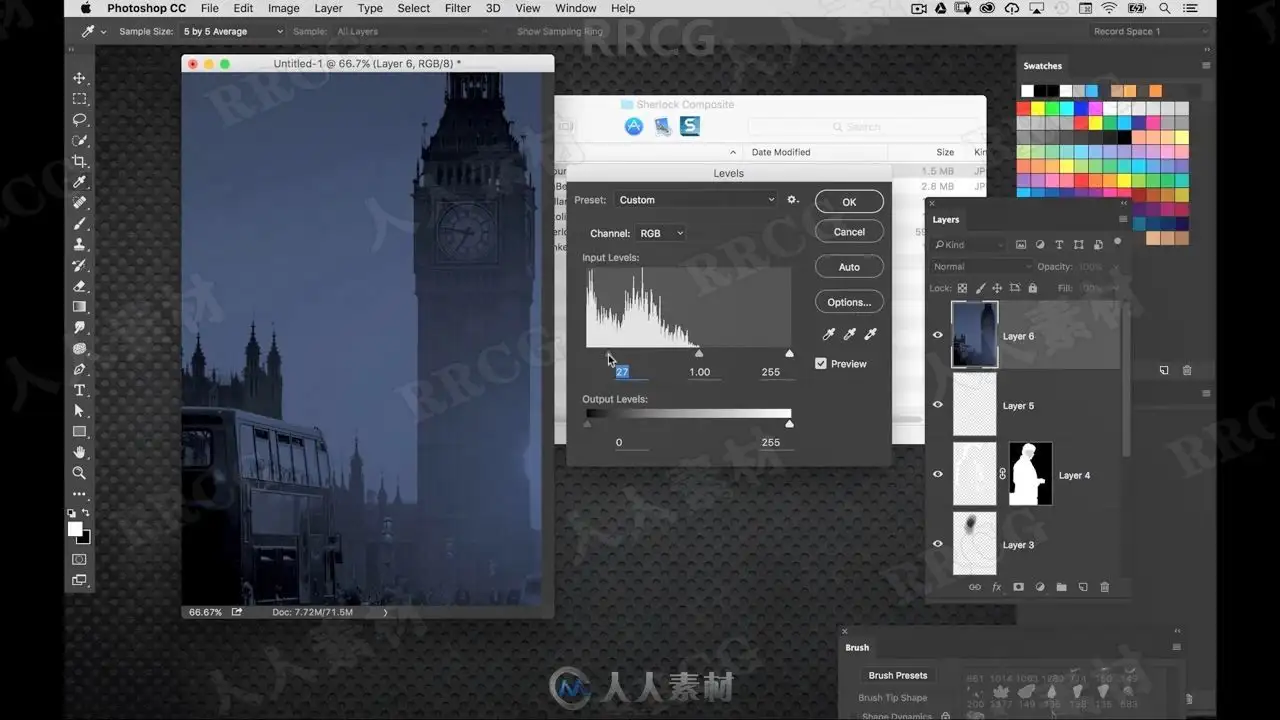This screenshot has height=720, width=1280.
Task: Change the screen mode
Action: (79, 580)
